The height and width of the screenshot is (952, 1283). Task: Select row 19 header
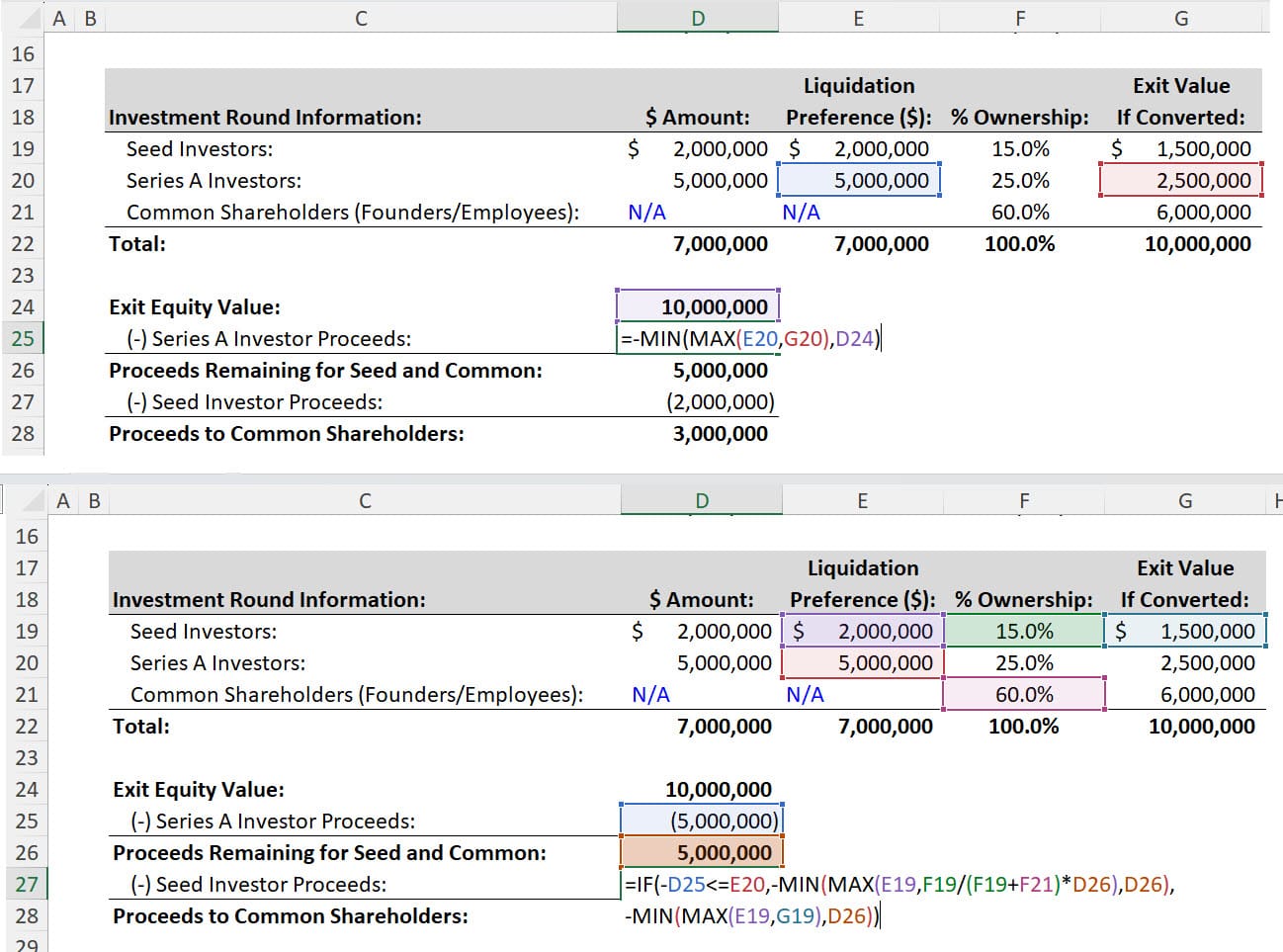click(24, 148)
